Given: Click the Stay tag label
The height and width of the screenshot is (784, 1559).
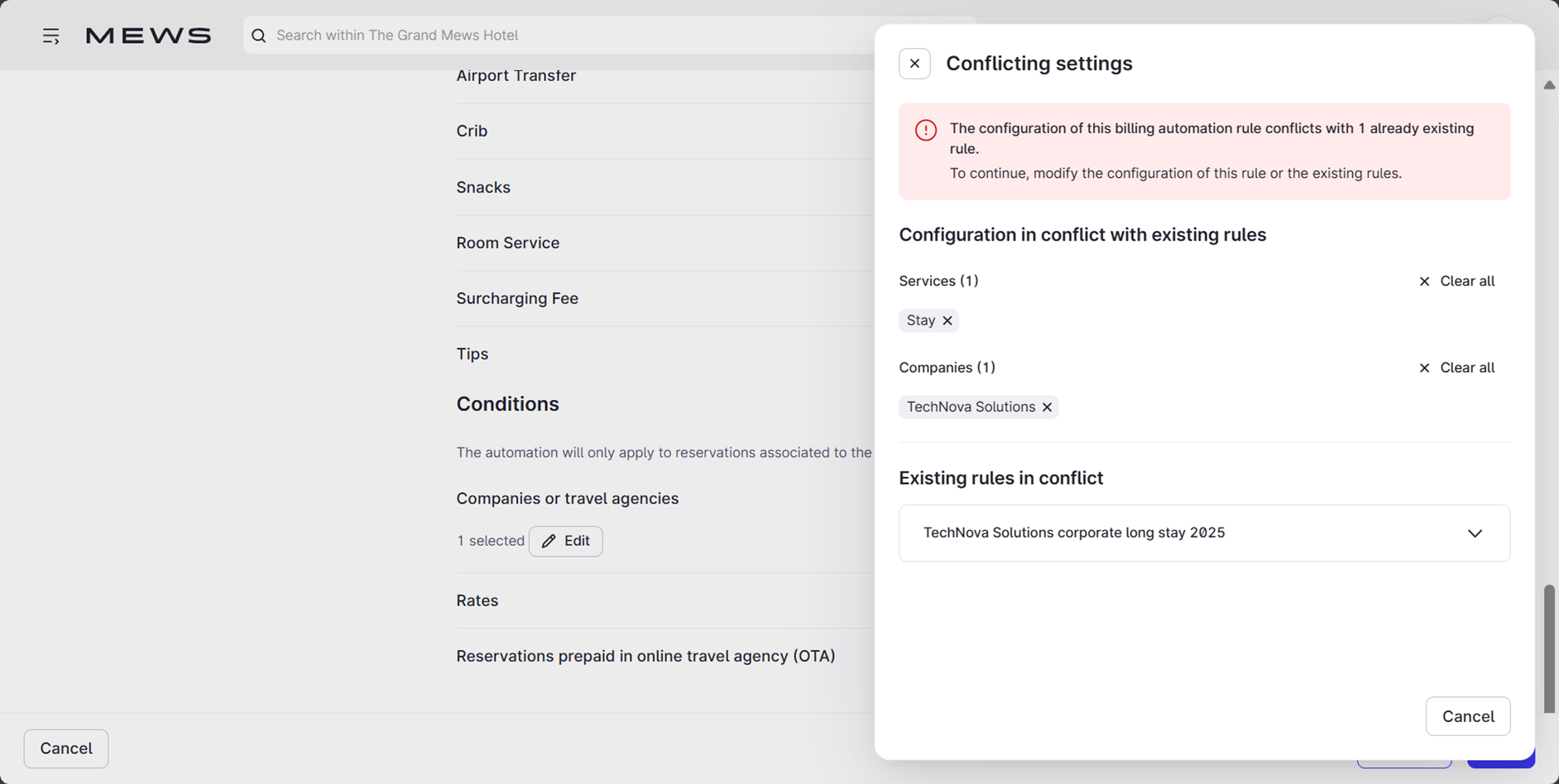Looking at the screenshot, I should [921, 321].
